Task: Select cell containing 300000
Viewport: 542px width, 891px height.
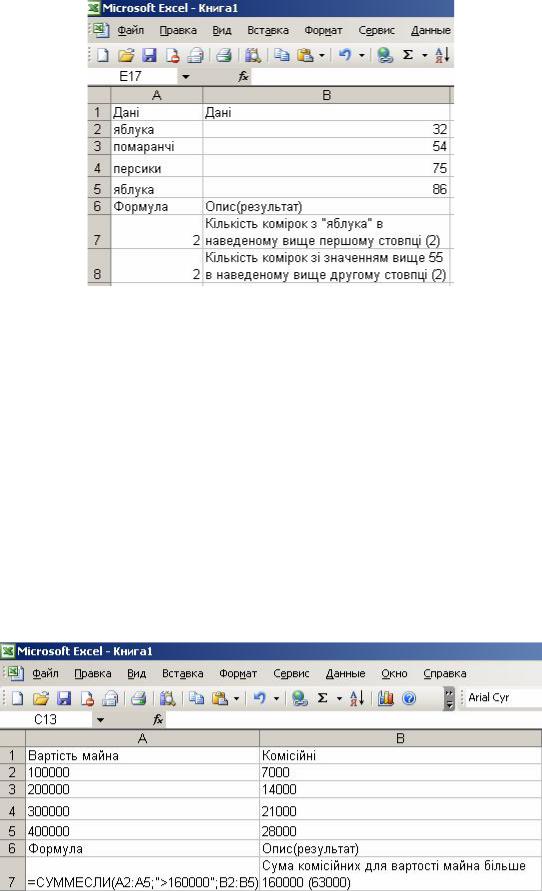Action: pyautogui.click(x=142, y=809)
